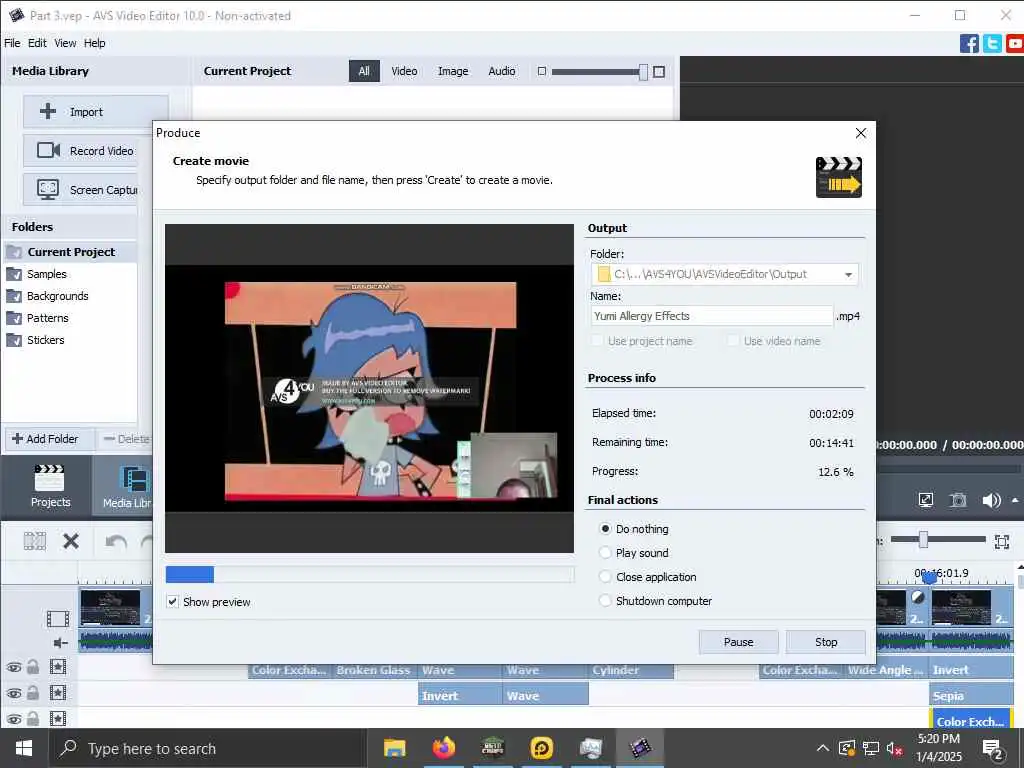Open the File menu
This screenshot has height=768, width=1024.
[x=12, y=43]
